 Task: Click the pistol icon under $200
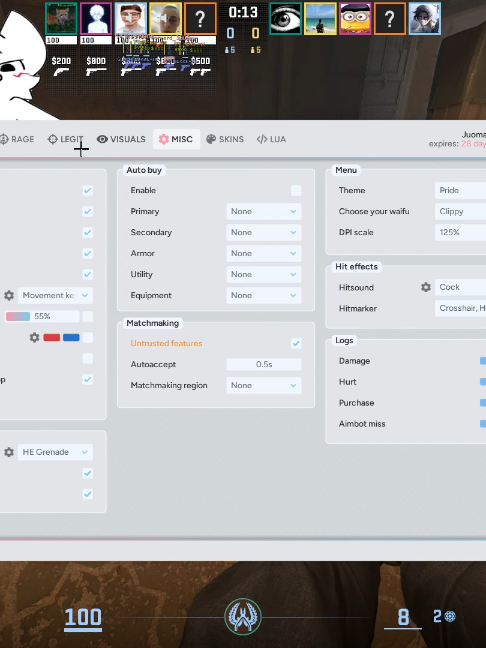tap(61, 72)
